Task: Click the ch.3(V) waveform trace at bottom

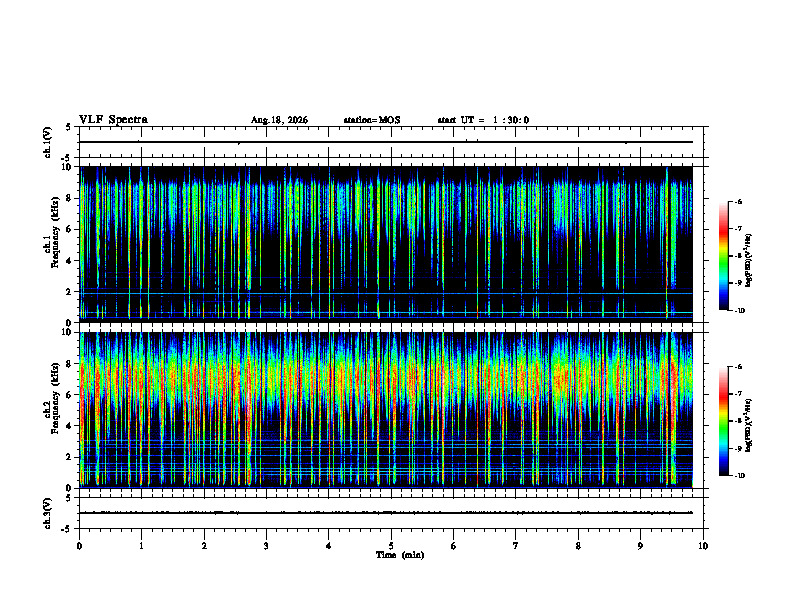Action: (386, 513)
